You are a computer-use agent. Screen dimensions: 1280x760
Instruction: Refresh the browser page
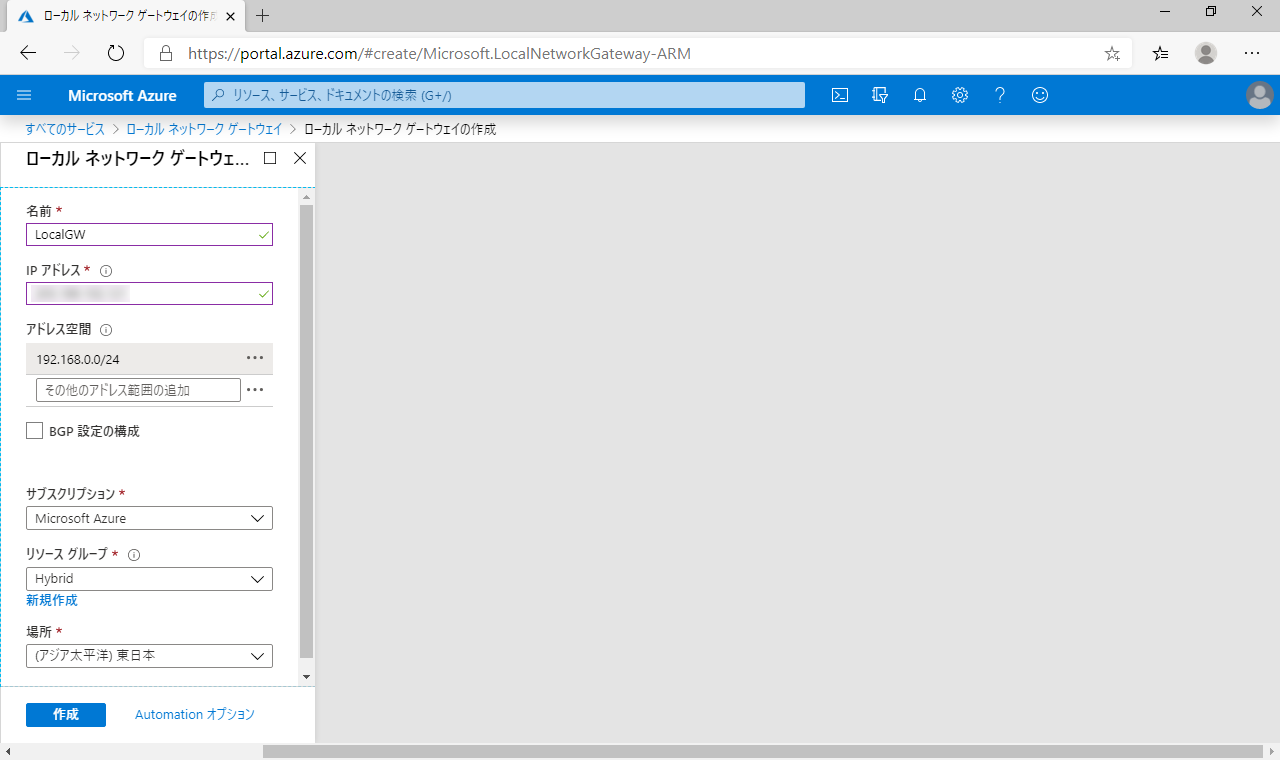tap(116, 53)
